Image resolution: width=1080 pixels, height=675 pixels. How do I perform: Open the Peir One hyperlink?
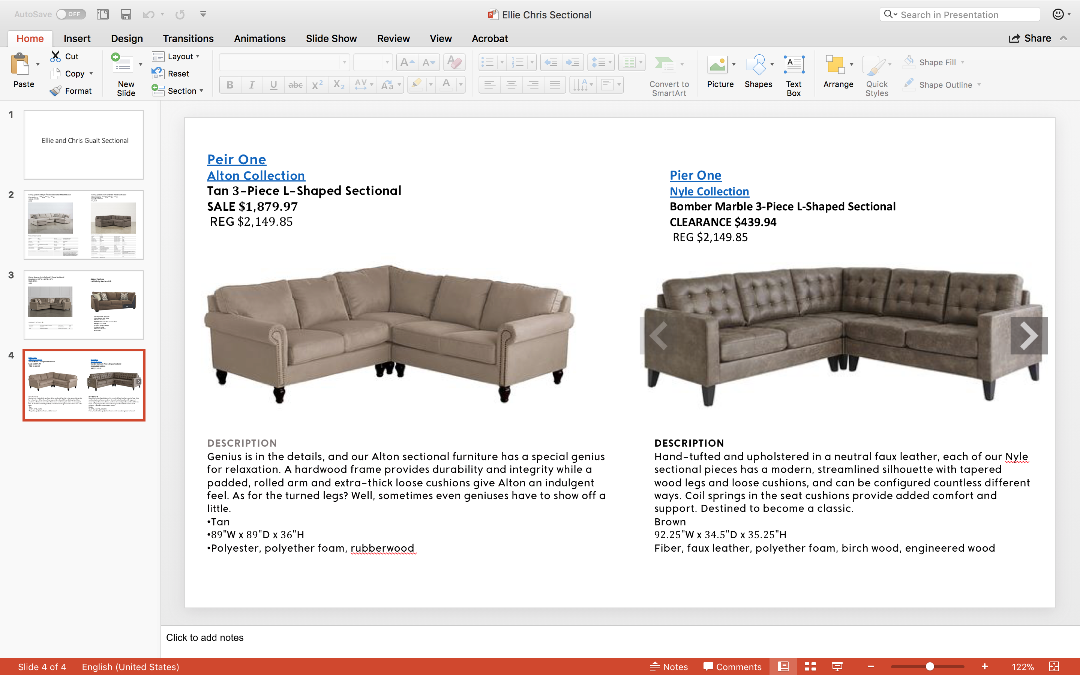pyautogui.click(x=236, y=159)
